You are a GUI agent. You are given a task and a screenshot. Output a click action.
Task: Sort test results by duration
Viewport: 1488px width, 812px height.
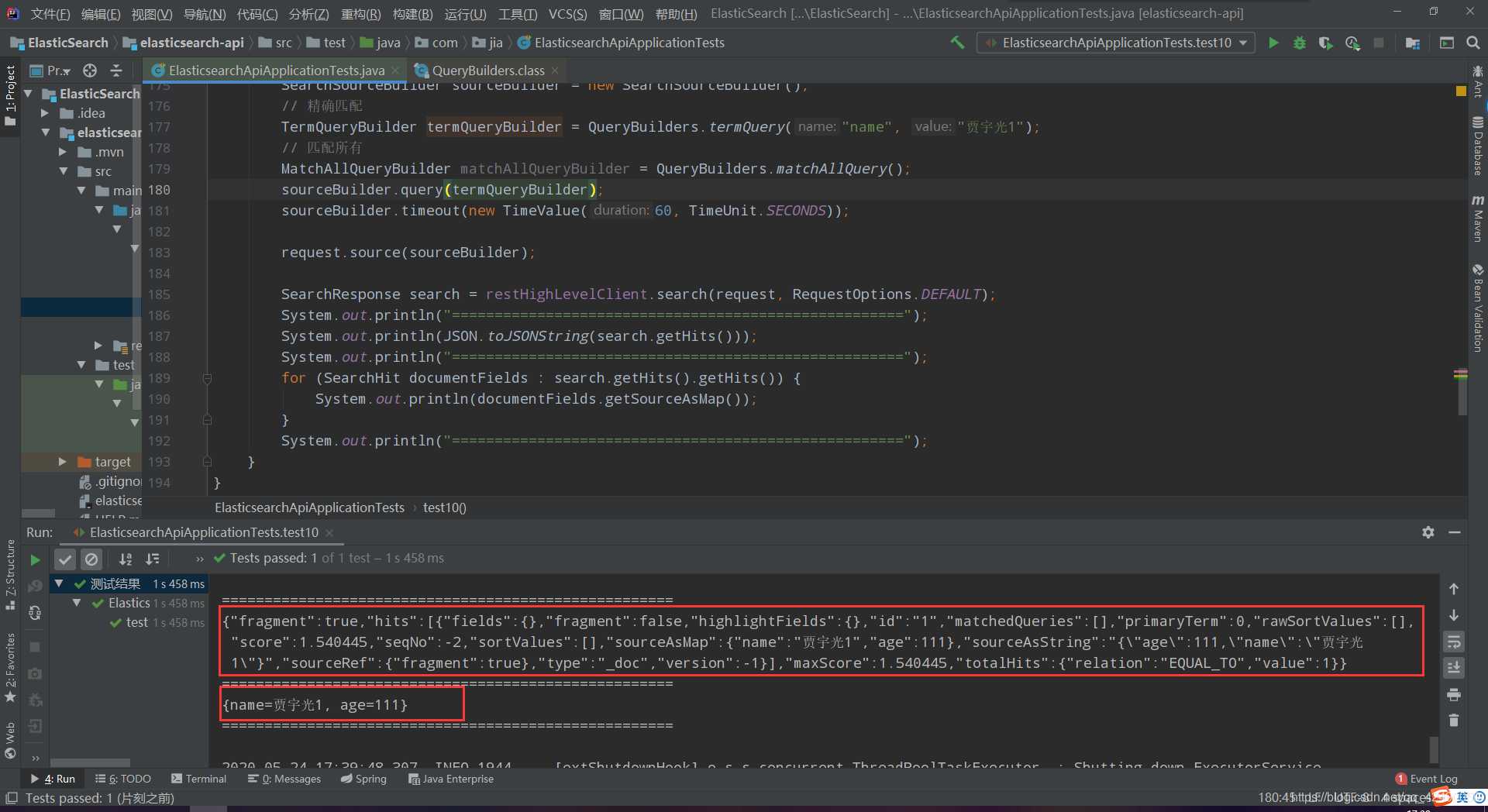click(x=153, y=559)
